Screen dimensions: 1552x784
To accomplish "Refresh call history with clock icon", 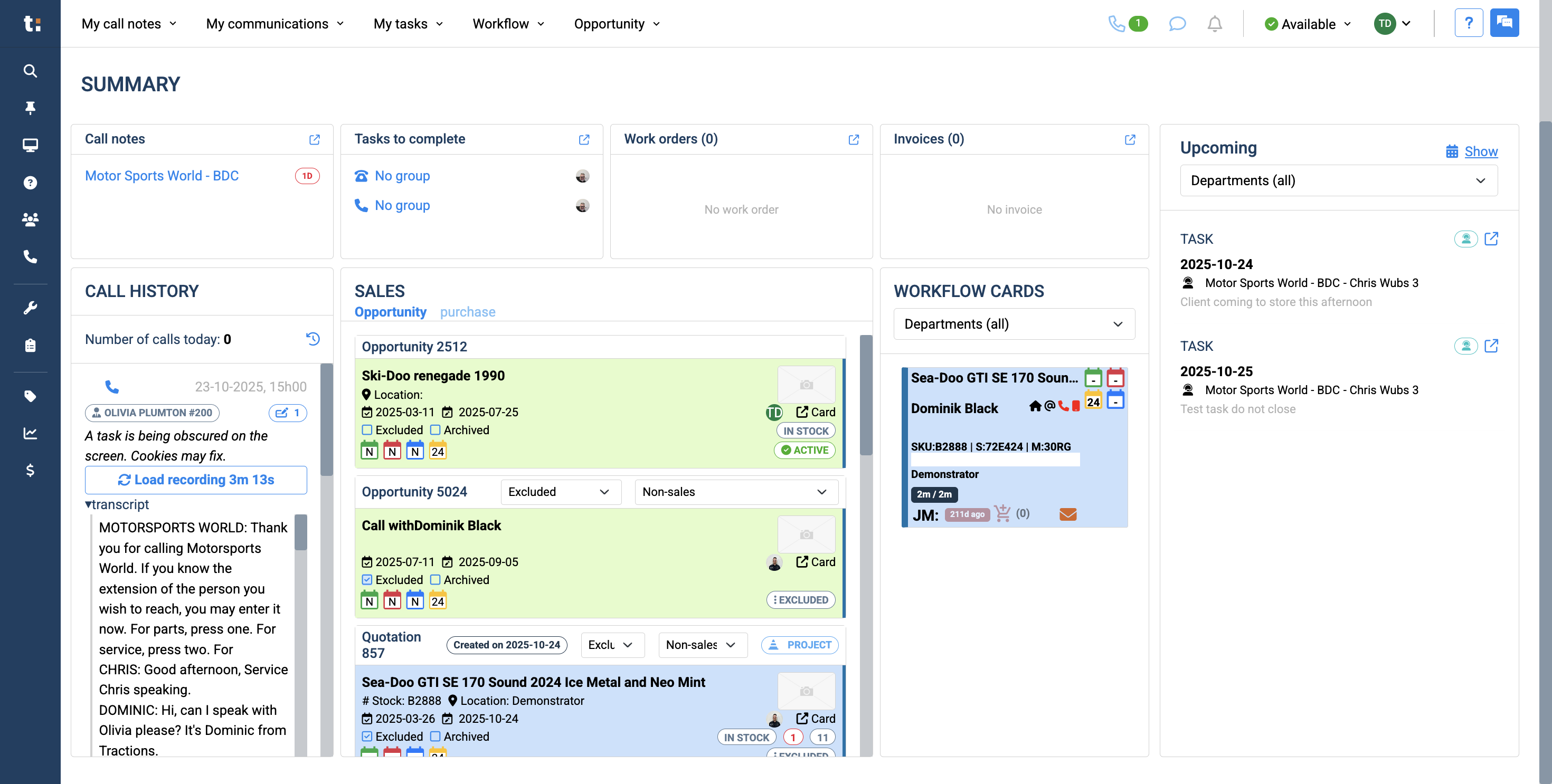I will pos(313,339).
